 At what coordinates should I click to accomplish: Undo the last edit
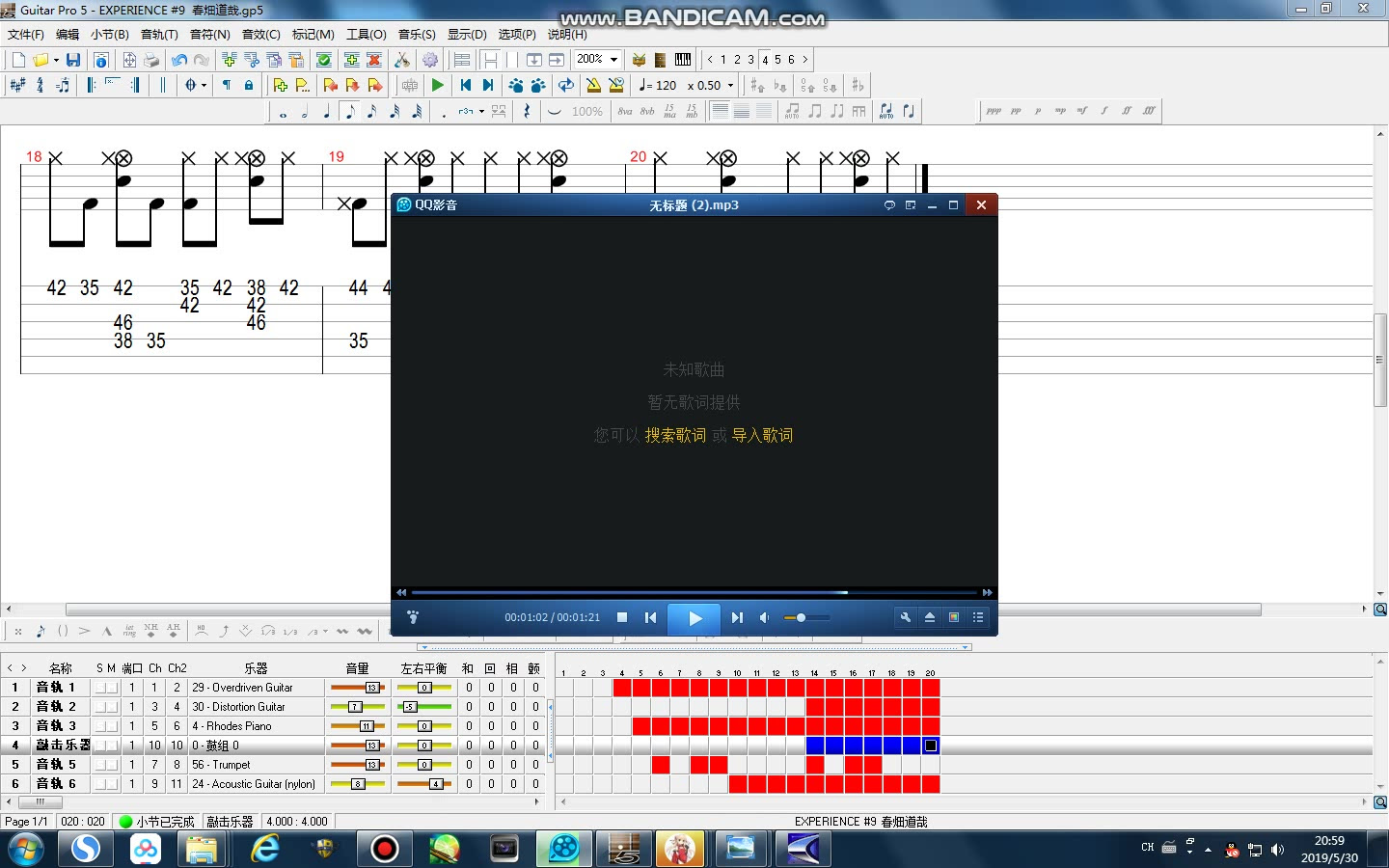point(179,60)
